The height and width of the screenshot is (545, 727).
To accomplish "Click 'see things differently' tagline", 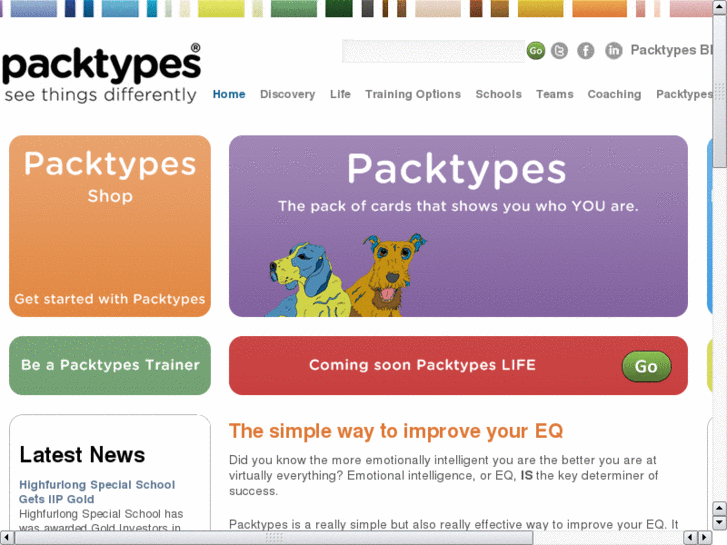I will coord(101,95).
